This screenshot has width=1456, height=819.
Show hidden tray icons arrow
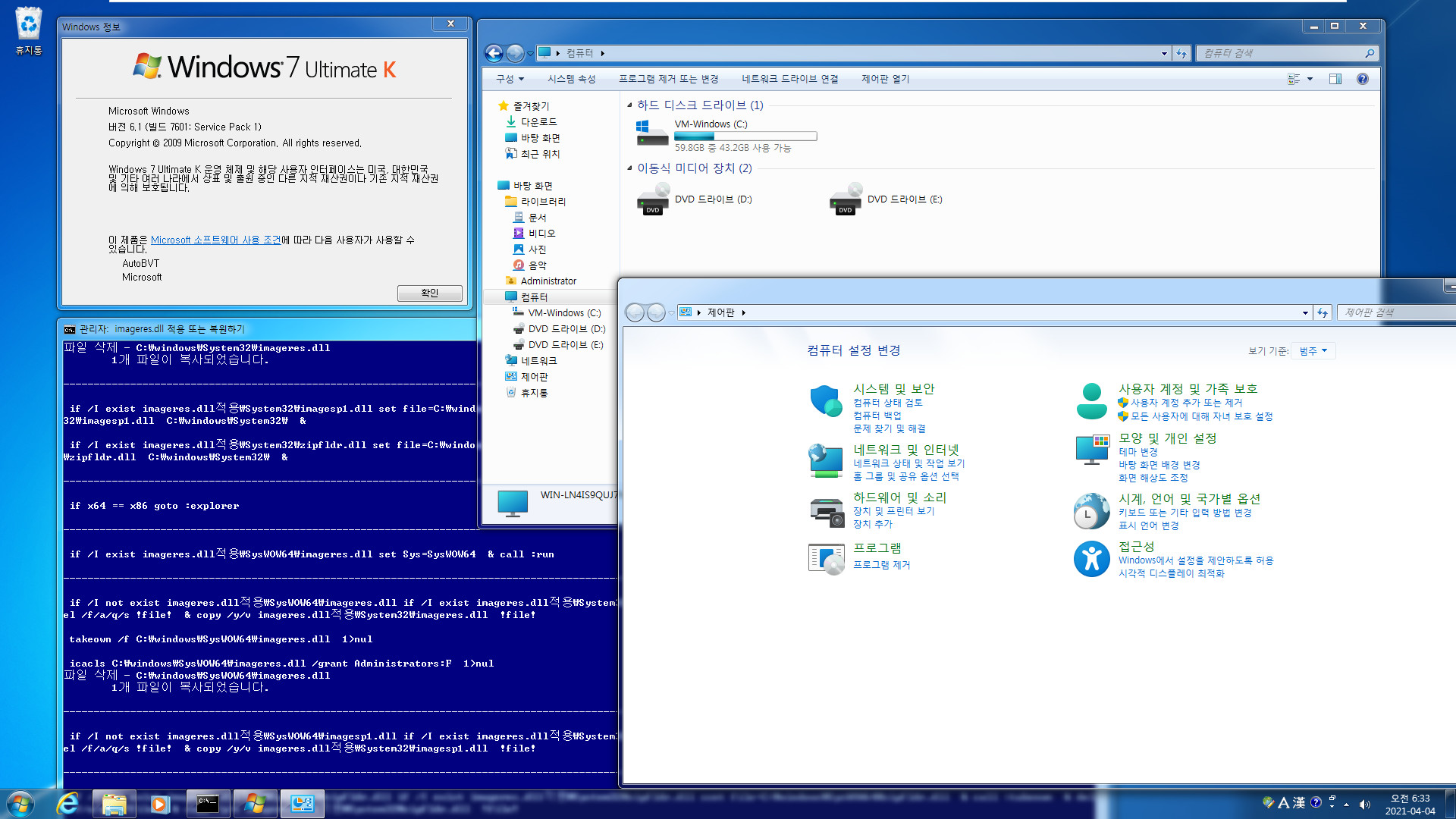1347,804
